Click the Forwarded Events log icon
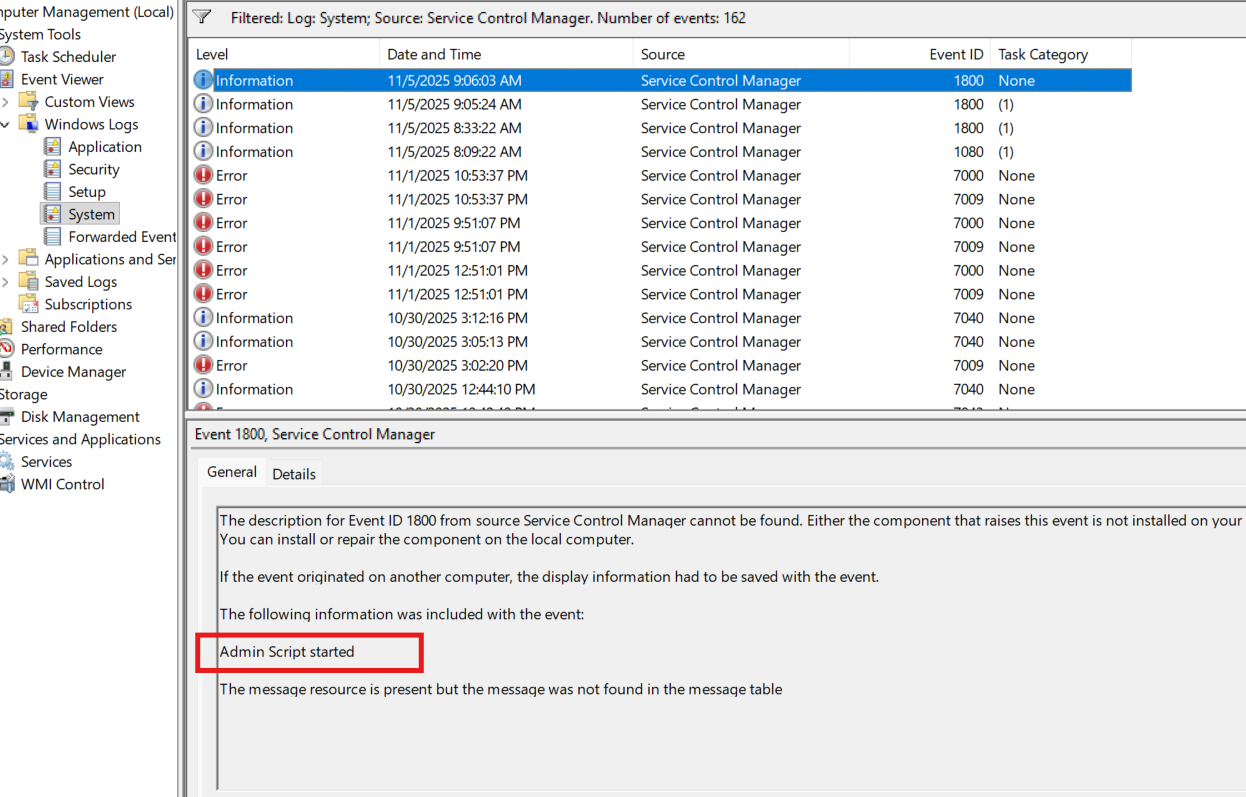Image resolution: width=1246 pixels, height=797 pixels. tap(53, 237)
